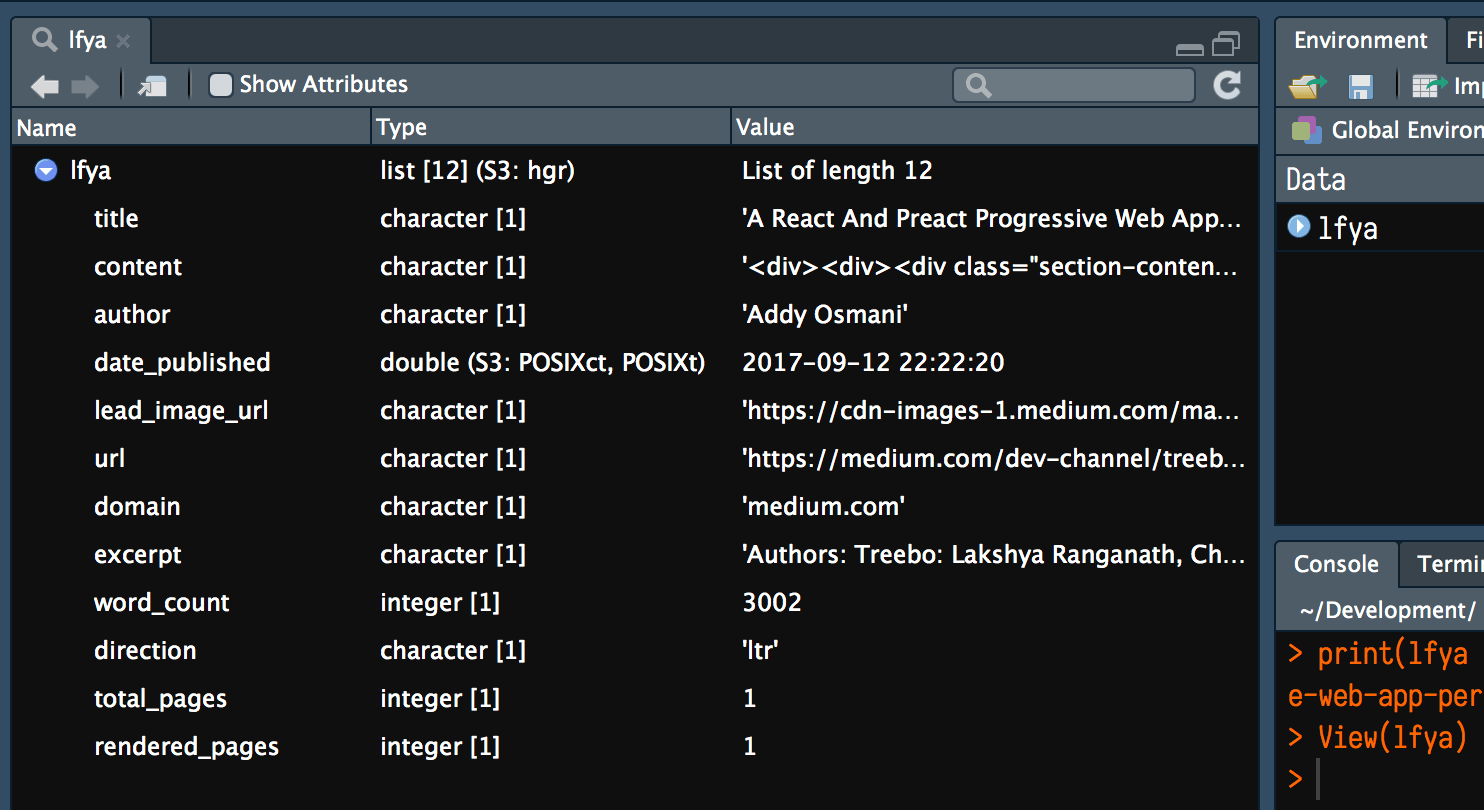Close the lfya viewer tab
Viewport: 1484px width, 810px height.
[x=123, y=41]
